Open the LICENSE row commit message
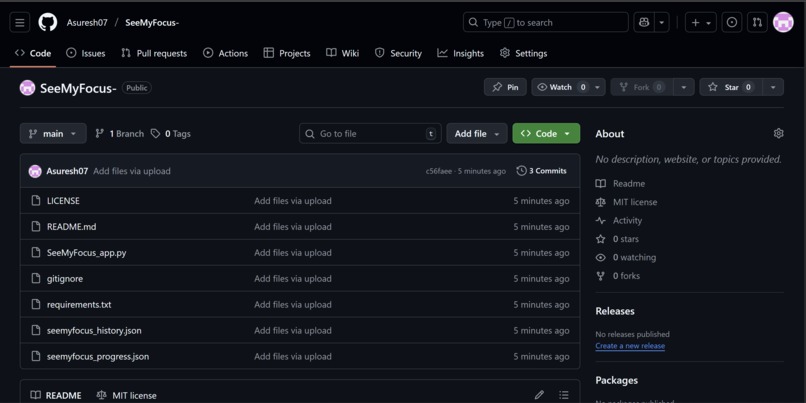 [x=292, y=201]
